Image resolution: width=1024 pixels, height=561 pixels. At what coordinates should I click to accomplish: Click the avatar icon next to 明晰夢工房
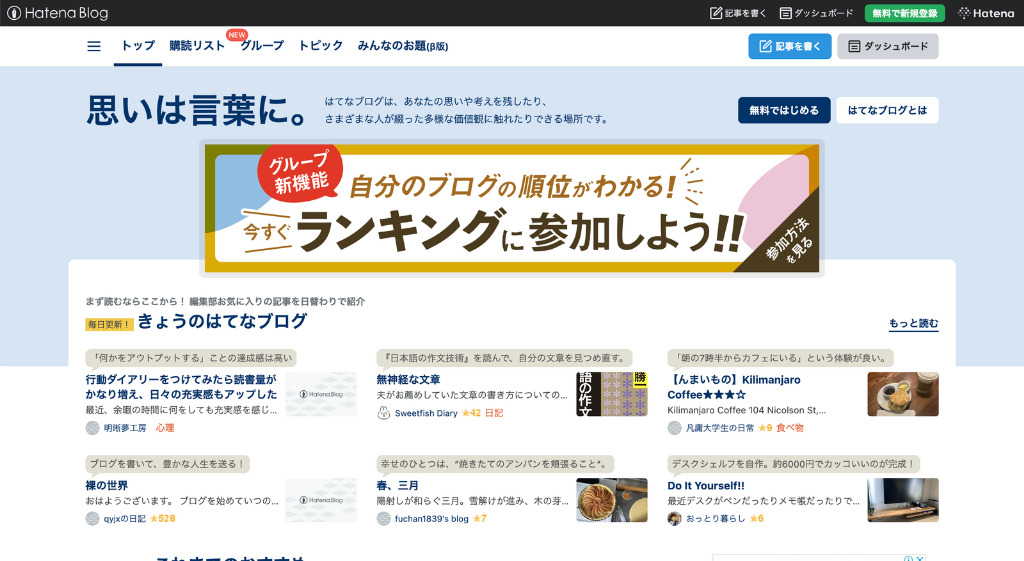[92, 428]
